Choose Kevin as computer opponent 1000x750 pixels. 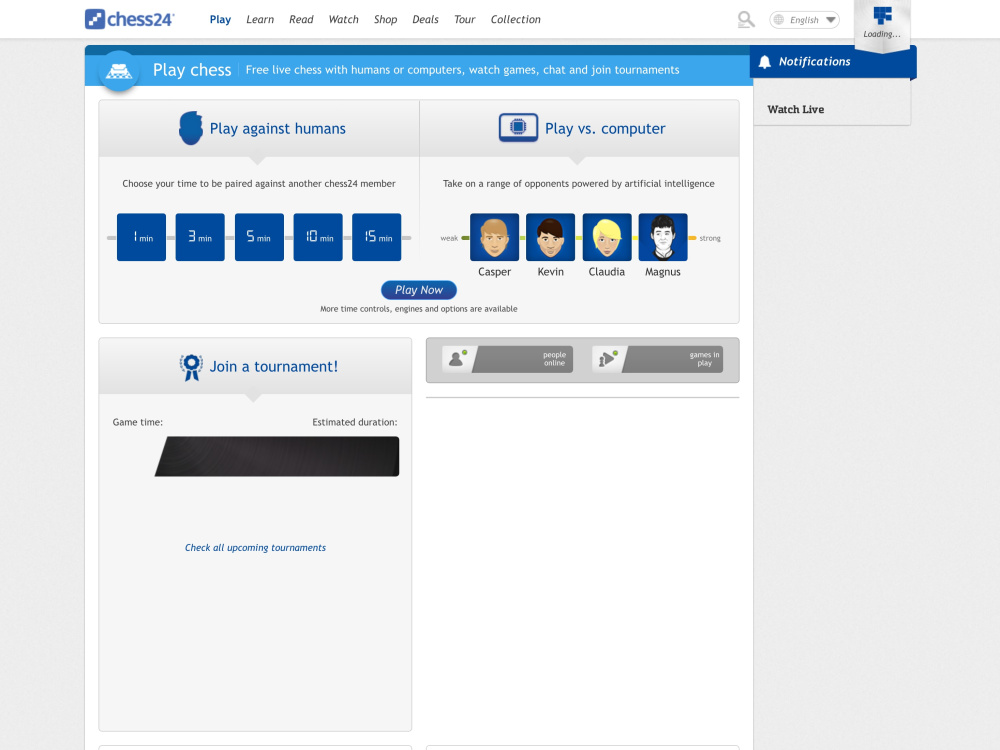550,237
